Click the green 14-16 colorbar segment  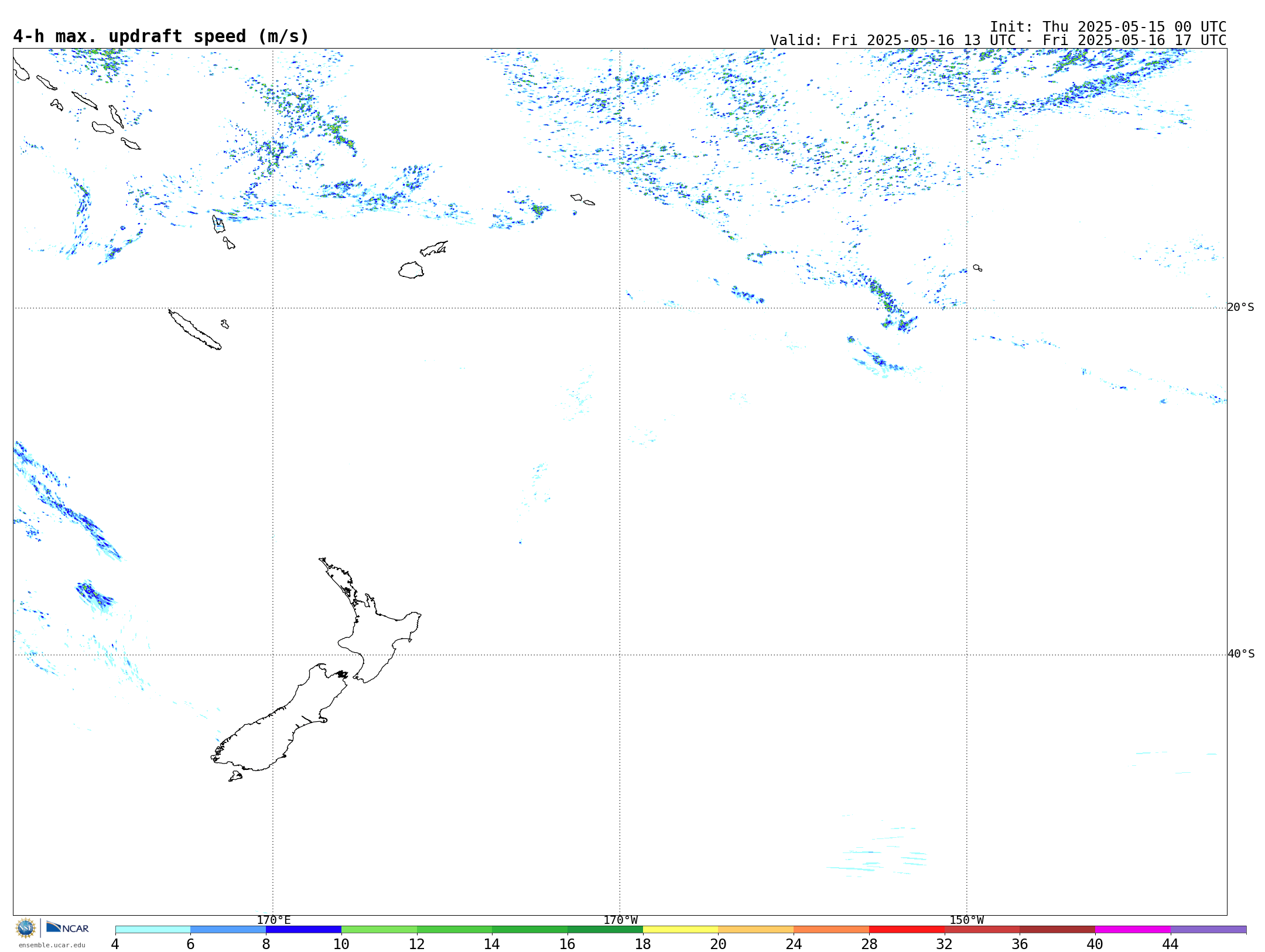[x=530, y=930]
